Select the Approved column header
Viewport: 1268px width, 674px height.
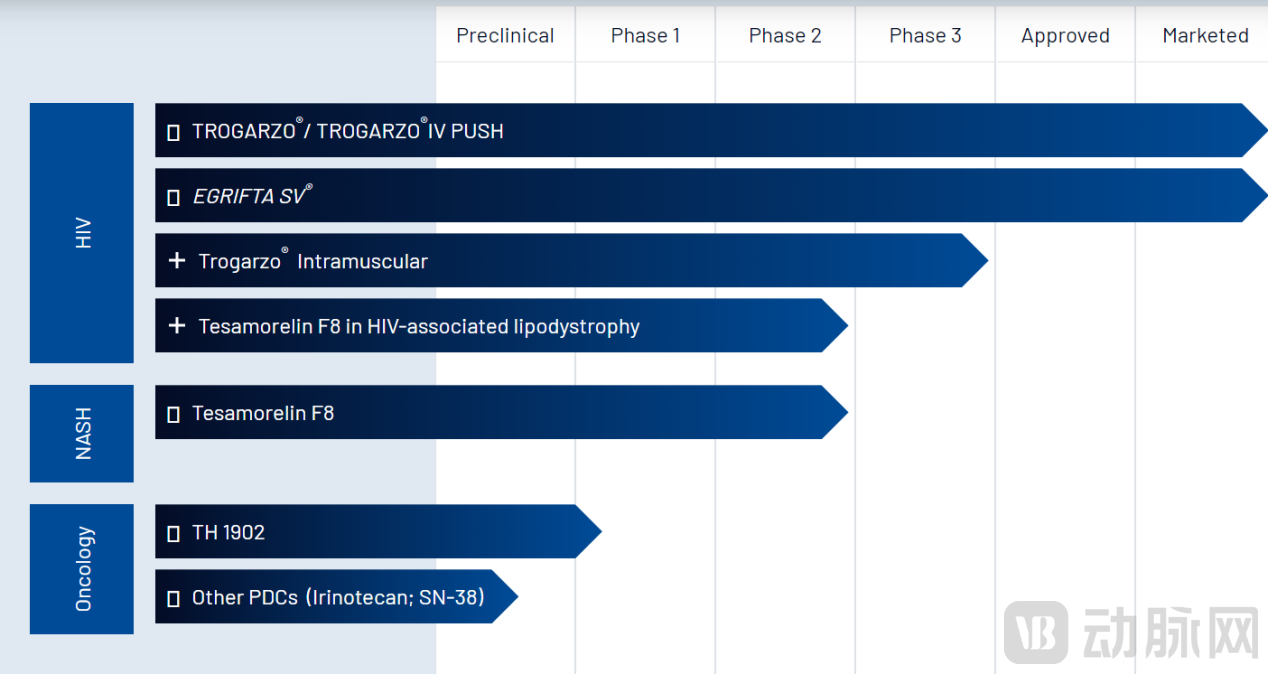click(x=1065, y=36)
